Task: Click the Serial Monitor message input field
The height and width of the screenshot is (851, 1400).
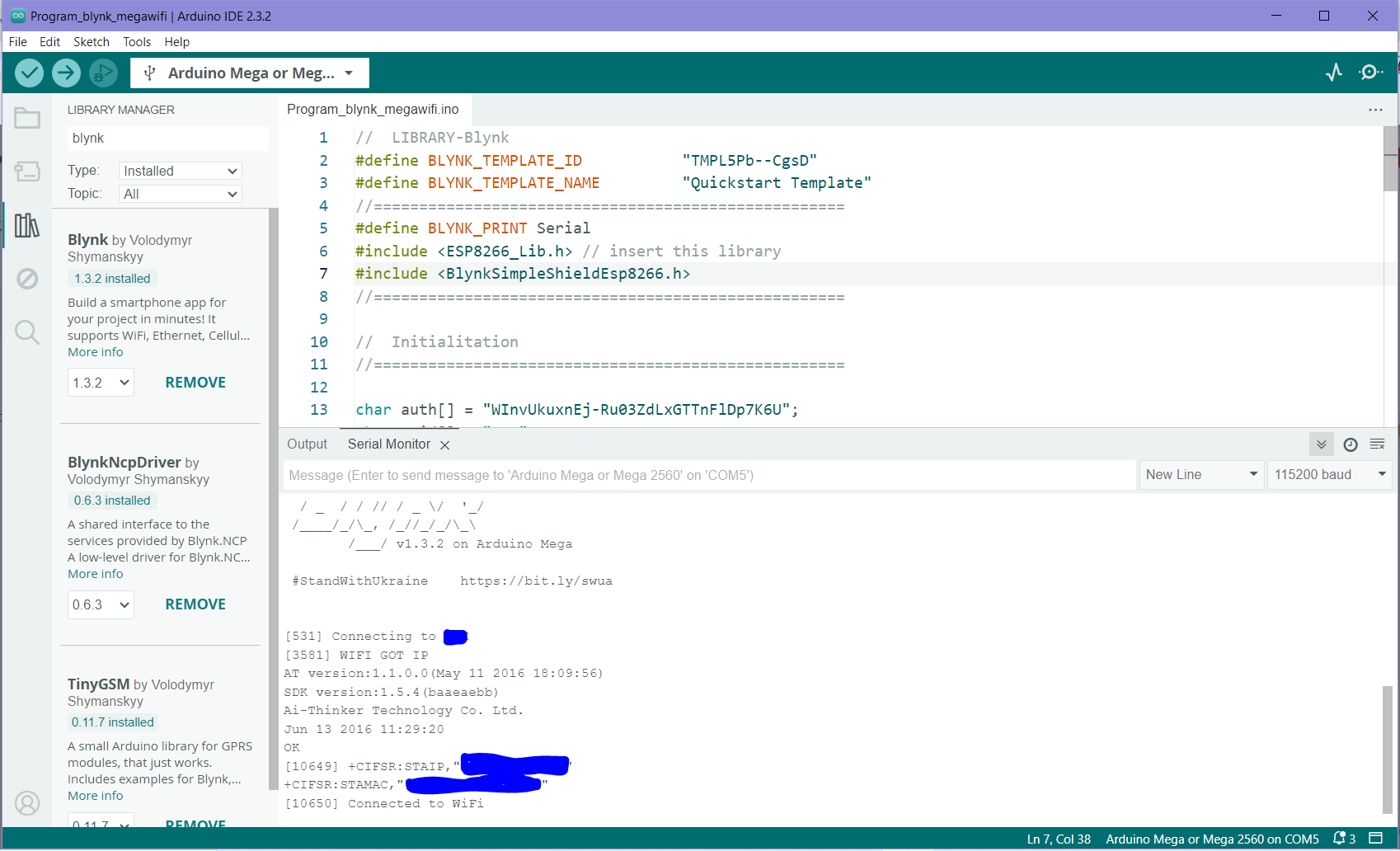Action: pos(710,475)
